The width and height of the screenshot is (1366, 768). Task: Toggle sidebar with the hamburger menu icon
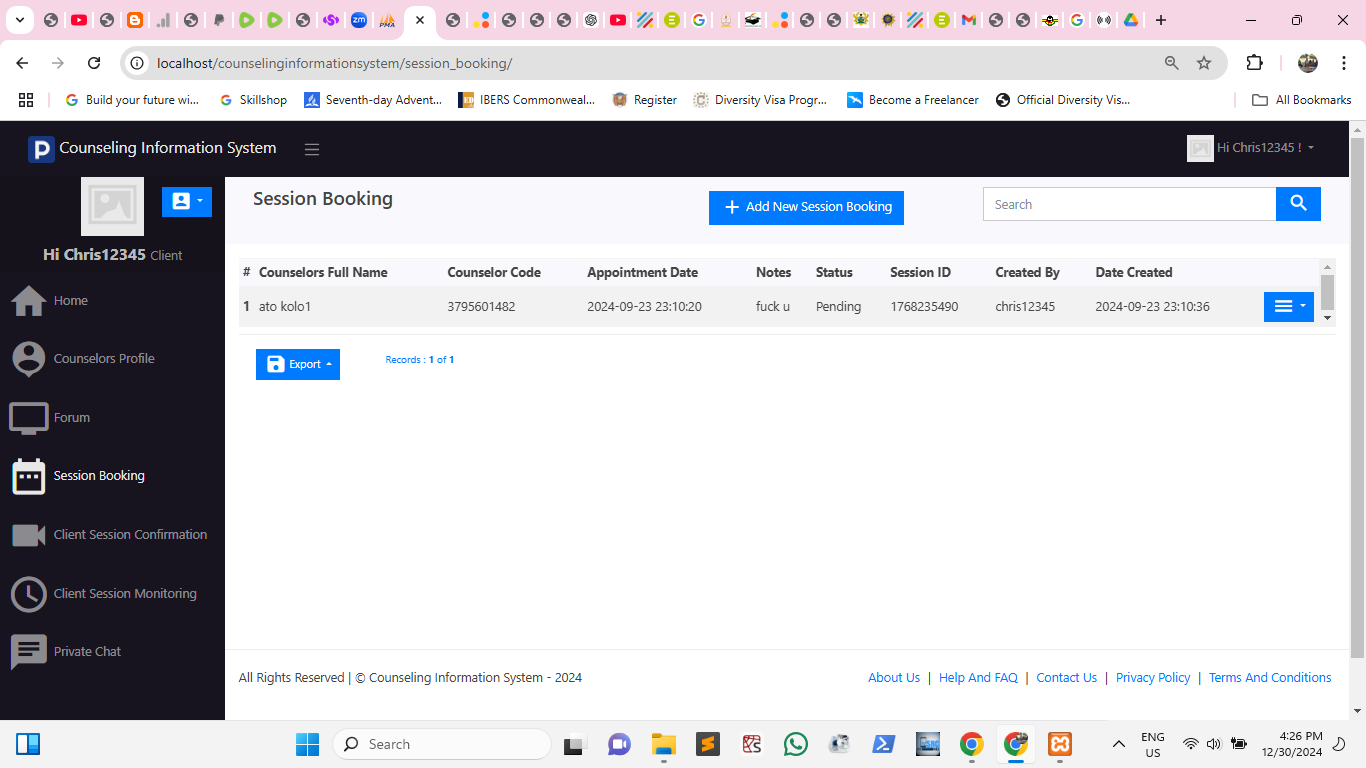click(312, 149)
